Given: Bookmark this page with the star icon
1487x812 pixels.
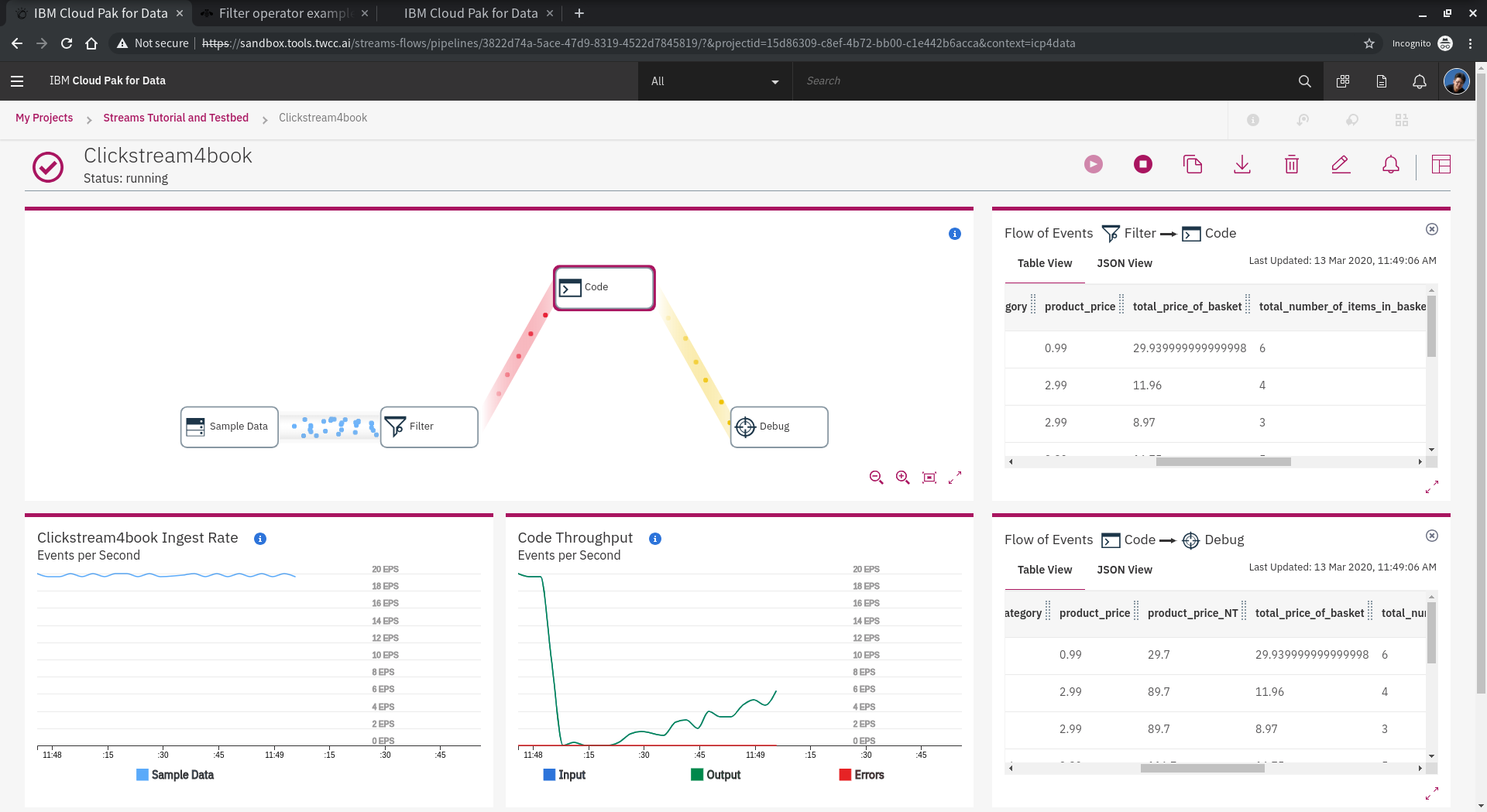Looking at the screenshot, I should tap(1369, 43).
